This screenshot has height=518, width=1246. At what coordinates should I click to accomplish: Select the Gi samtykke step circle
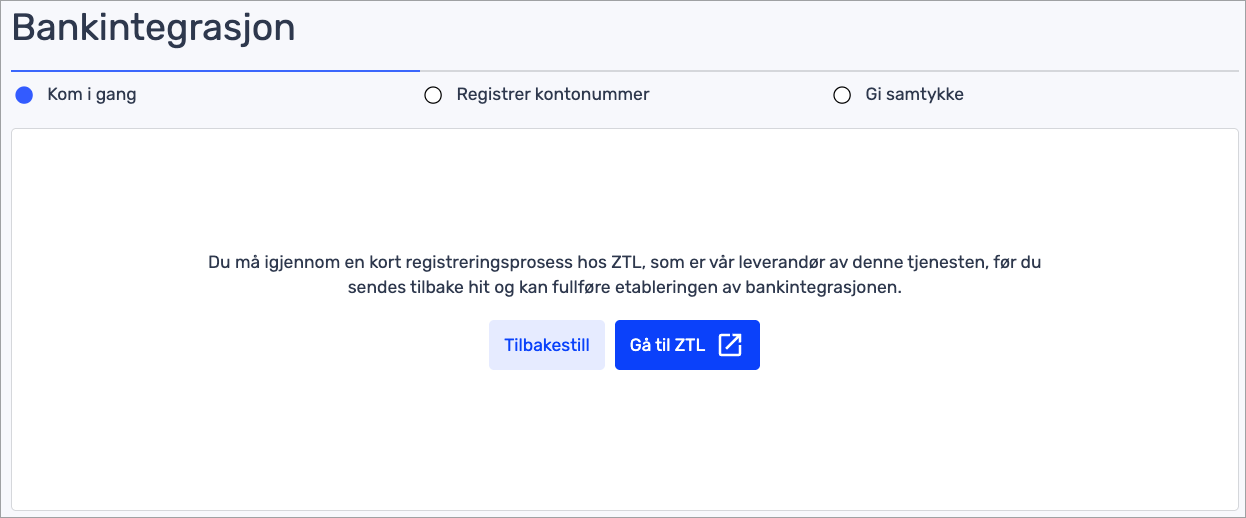(842, 95)
